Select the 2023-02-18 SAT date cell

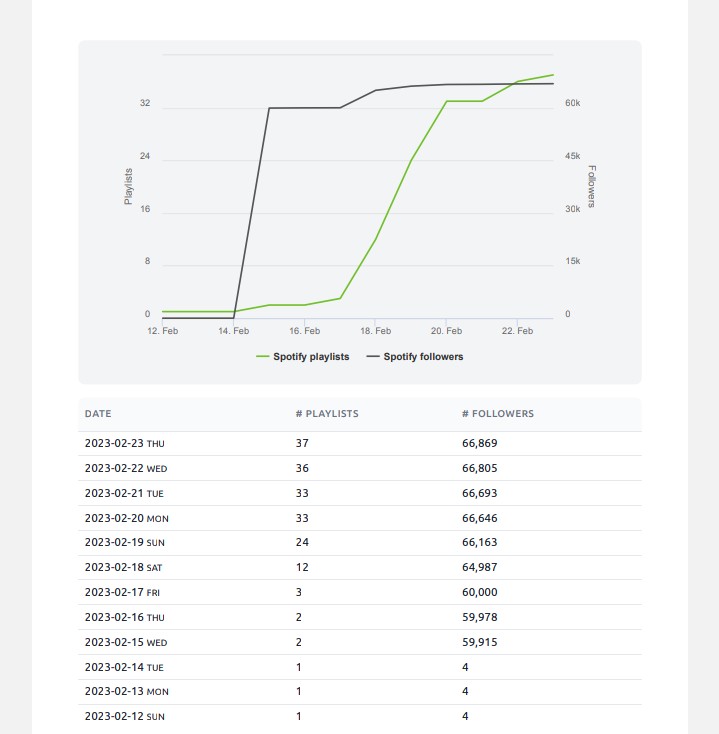click(x=123, y=567)
